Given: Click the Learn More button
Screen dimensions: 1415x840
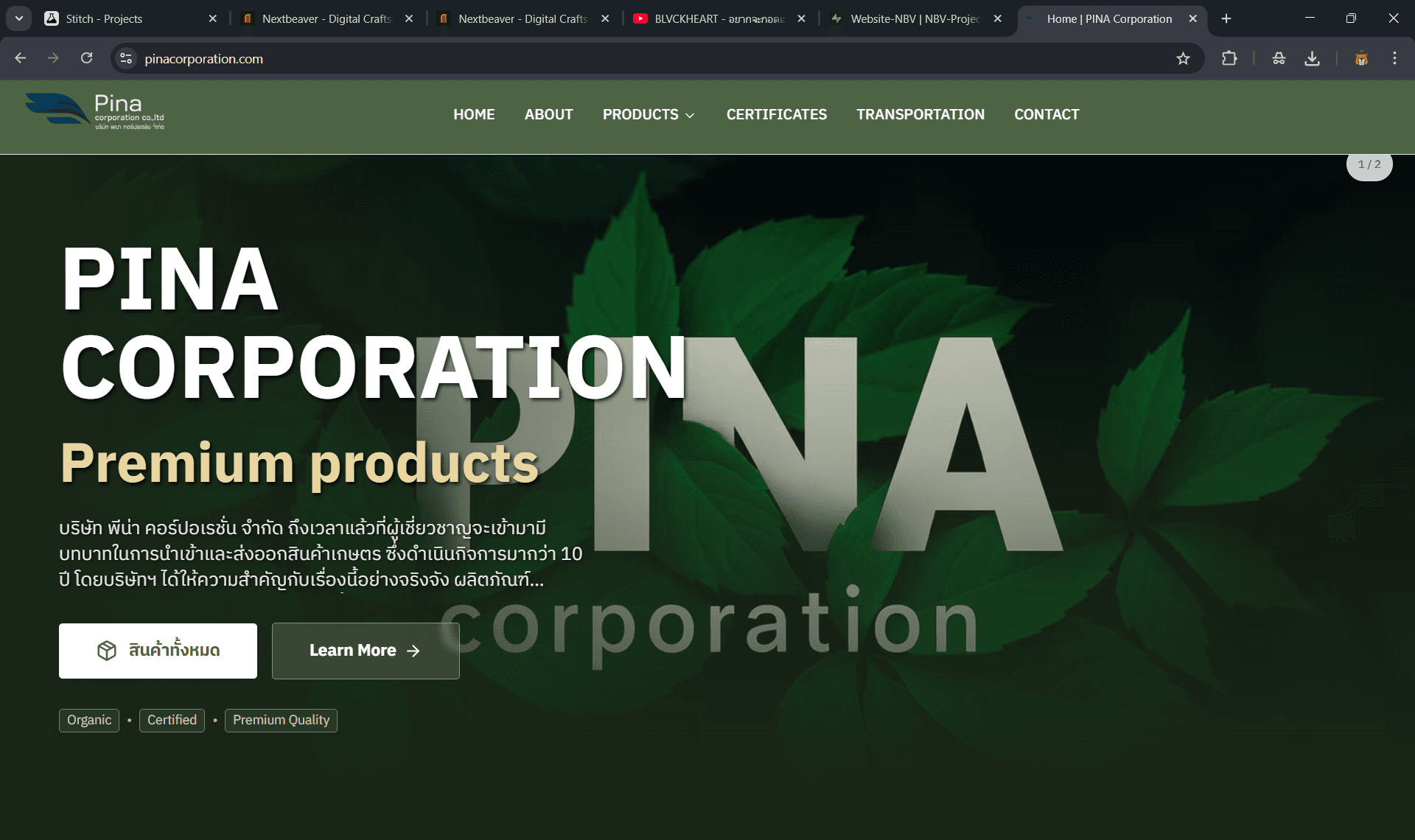Looking at the screenshot, I should point(366,651).
